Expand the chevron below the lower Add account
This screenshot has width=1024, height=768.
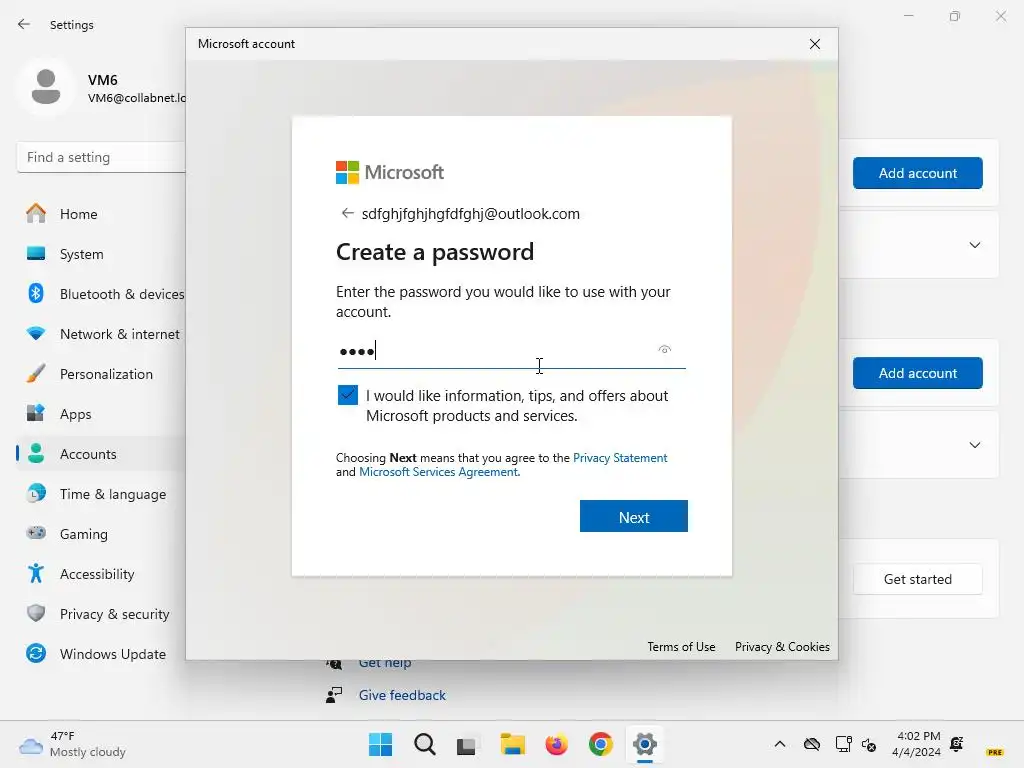(974, 445)
